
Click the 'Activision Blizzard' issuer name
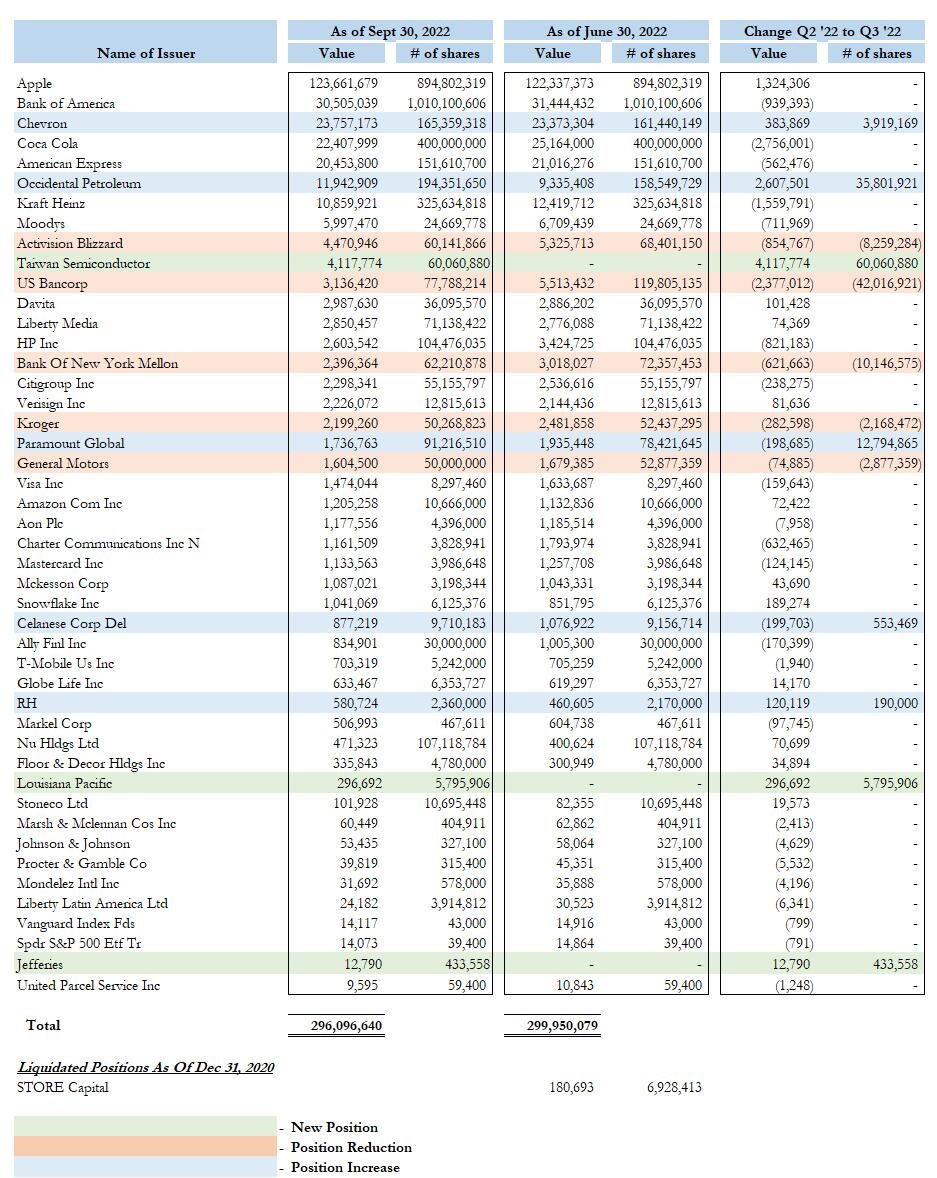70,243
